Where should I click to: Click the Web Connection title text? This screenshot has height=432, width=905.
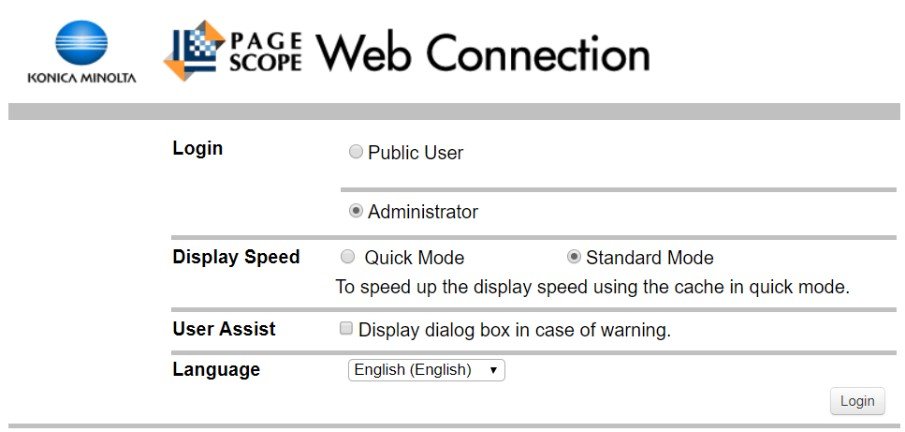pyautogui.click(x=483, y=53)
